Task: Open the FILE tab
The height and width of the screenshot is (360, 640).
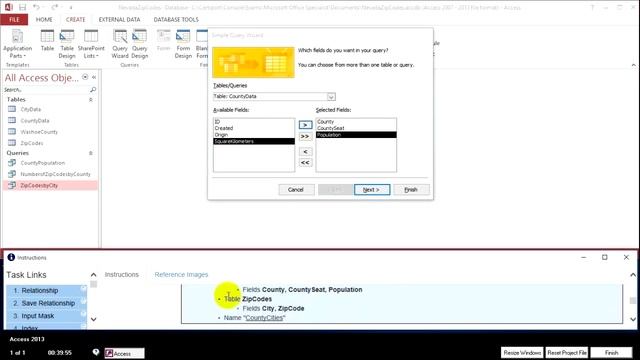Action: [x=14, y=20]
